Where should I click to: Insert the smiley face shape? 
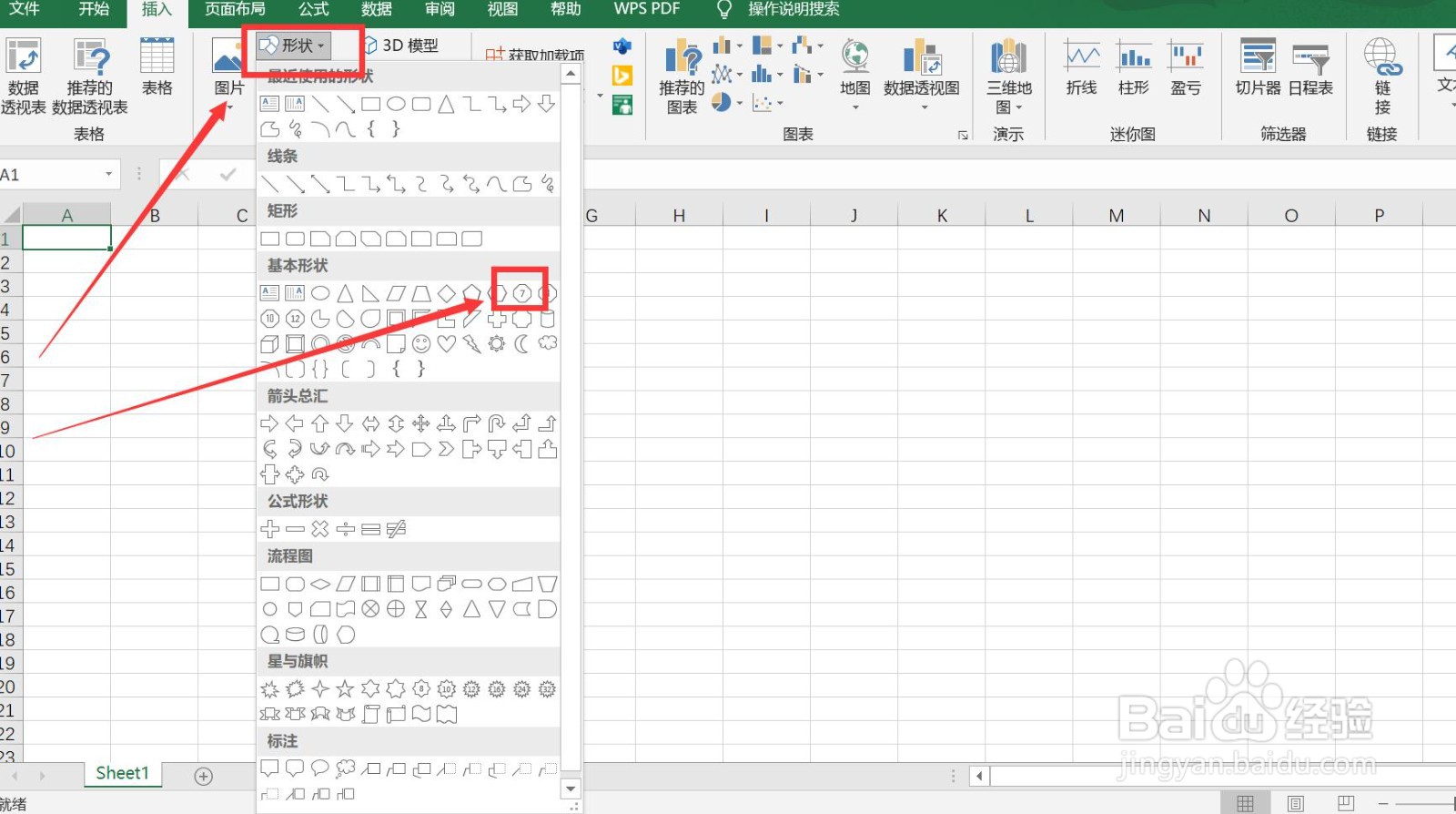421,343
